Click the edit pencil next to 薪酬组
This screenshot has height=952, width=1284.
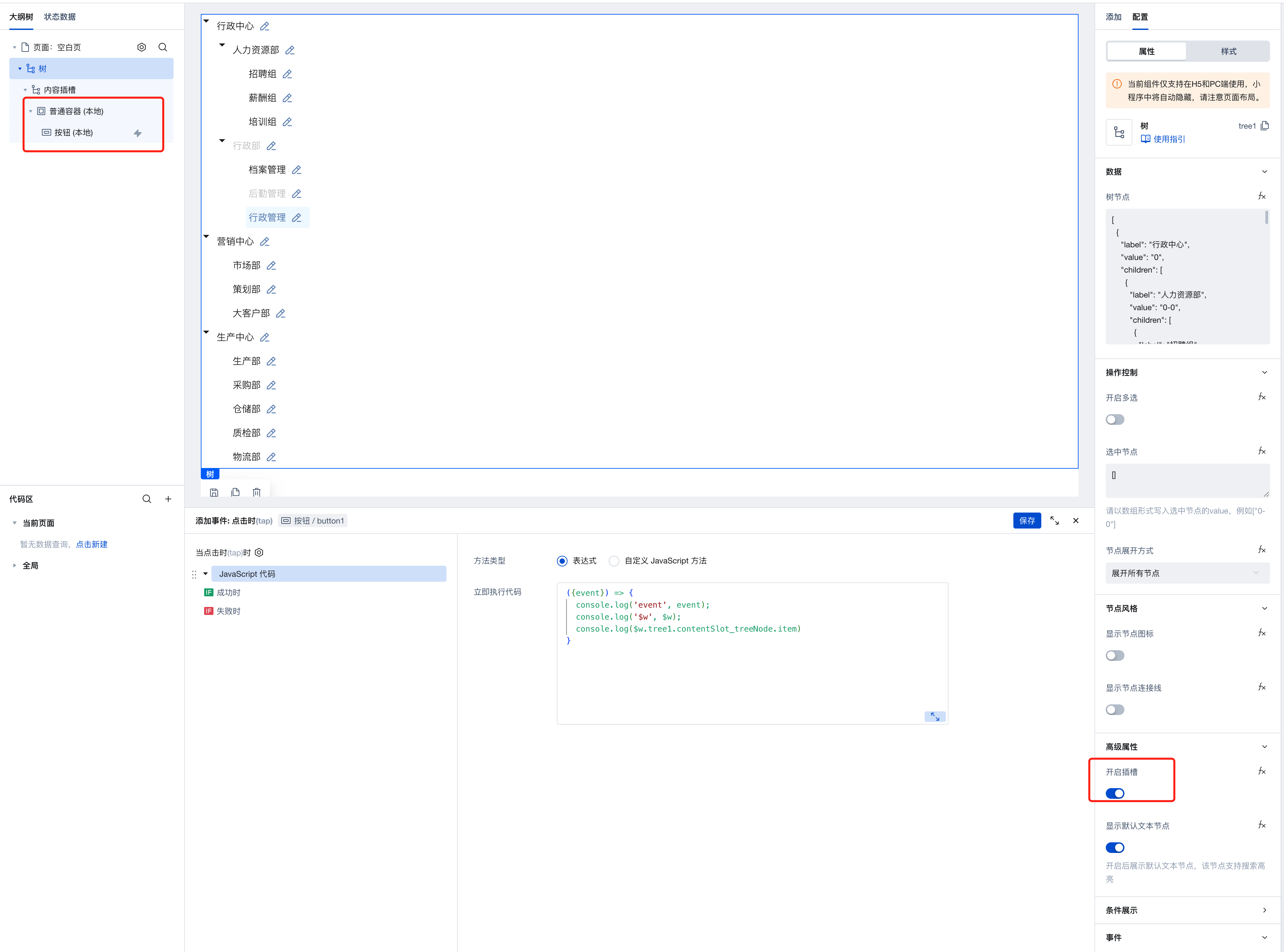point(287,98)
